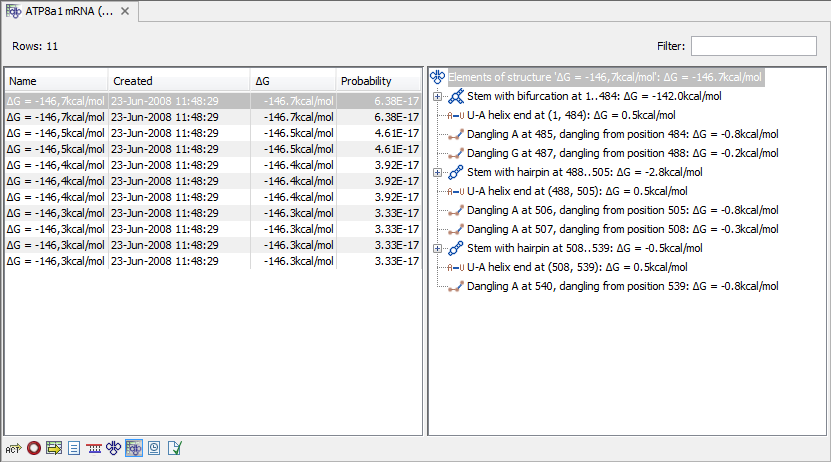Screen dimensions: 832x462
Task: Expand Stem with hairpin at 508..539
Action: point(438,248)
